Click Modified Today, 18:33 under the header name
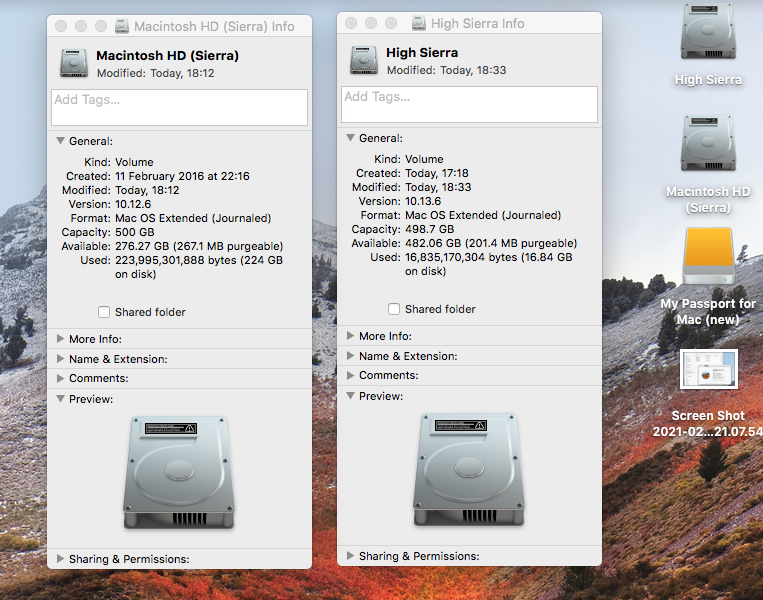This screenshot has width=763, height=600. [446, 70]
